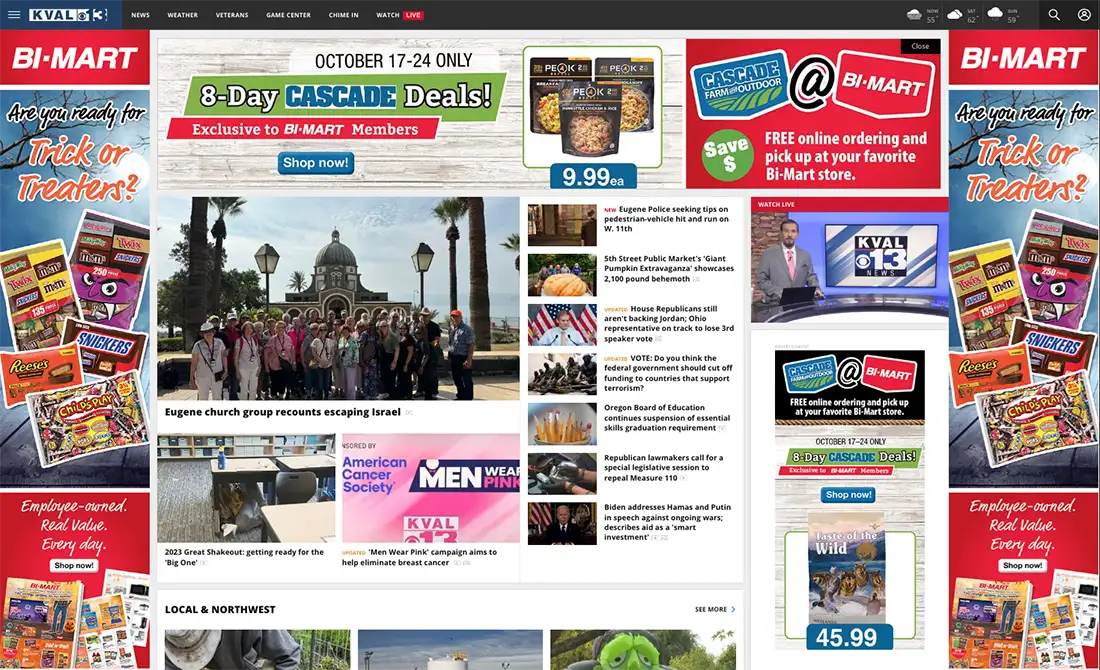Click Shop now in top banner

(316, 163)
